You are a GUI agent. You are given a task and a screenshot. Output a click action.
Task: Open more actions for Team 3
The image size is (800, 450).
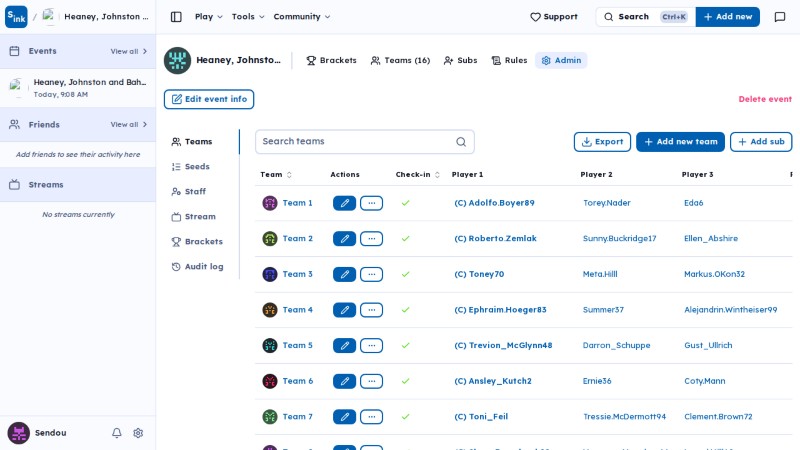(x=371, y=274)
